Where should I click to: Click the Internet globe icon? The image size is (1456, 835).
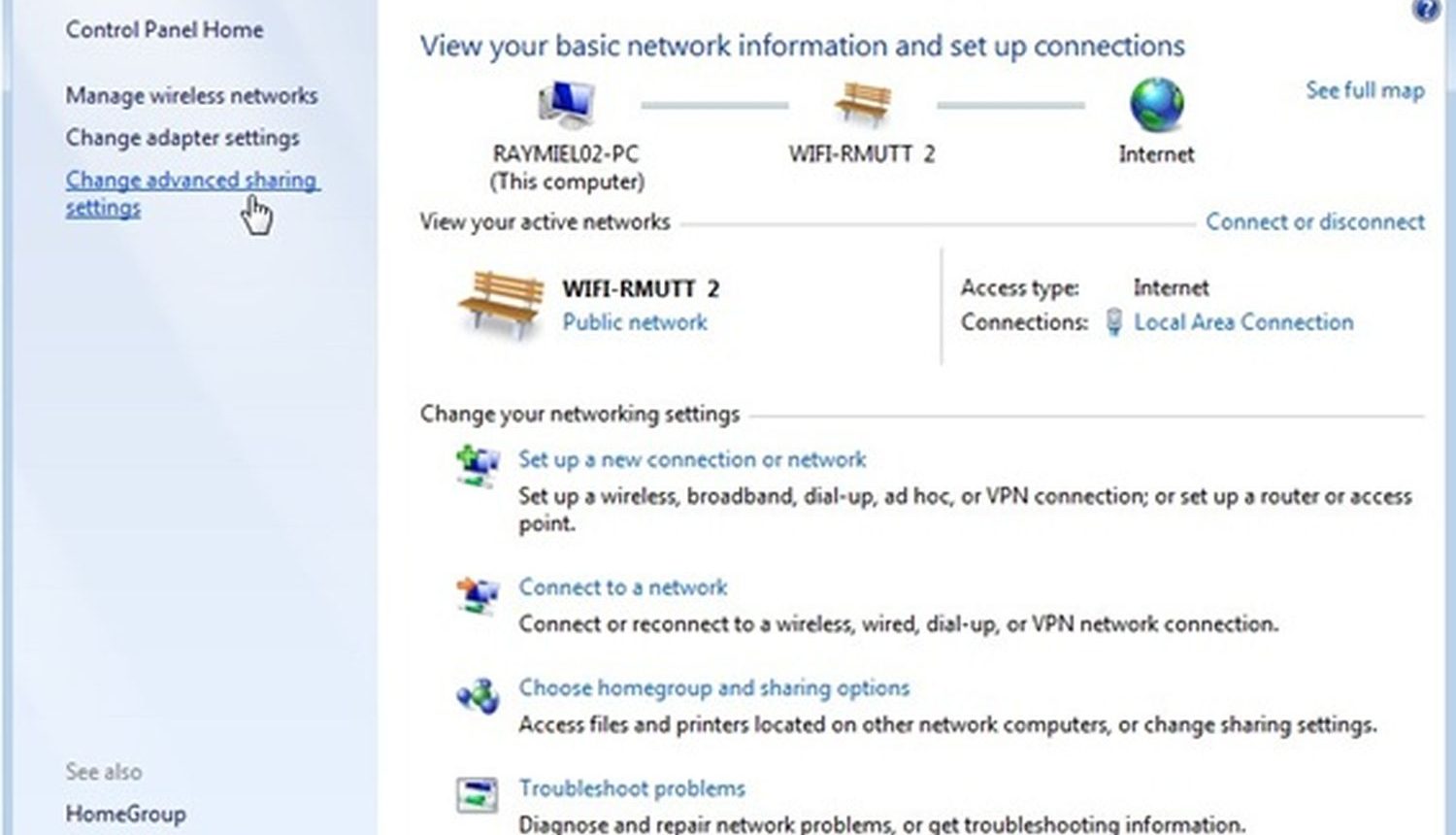click(1156, 104)
